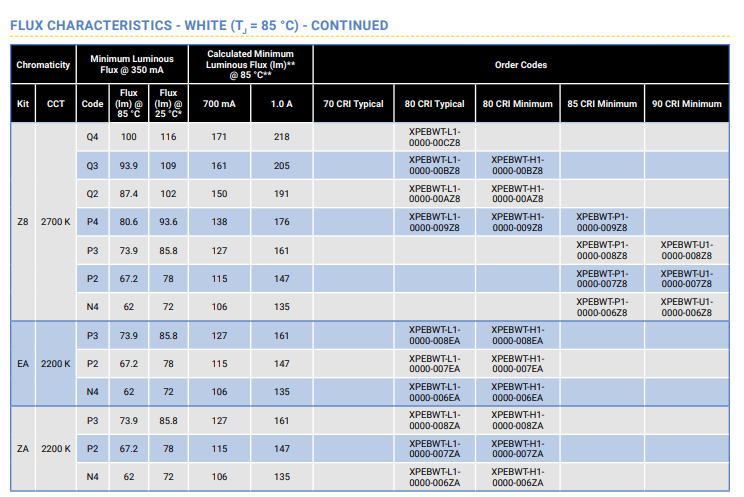Click order code XPEBWT-H1-0000-00BZ8
744x497 pixels.
[518, 165]
